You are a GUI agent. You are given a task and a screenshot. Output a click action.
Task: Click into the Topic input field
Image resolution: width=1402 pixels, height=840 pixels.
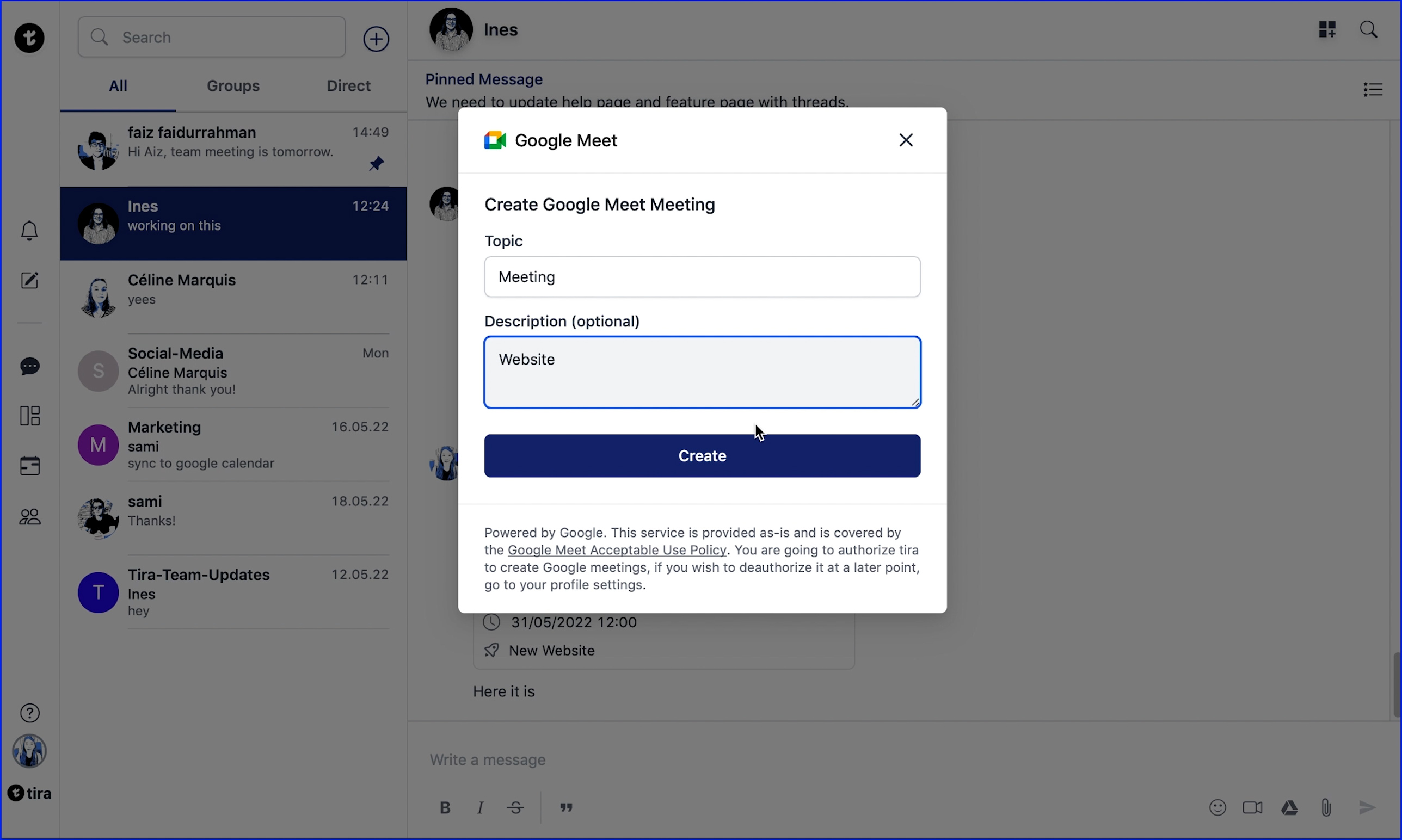coord(702,277)
